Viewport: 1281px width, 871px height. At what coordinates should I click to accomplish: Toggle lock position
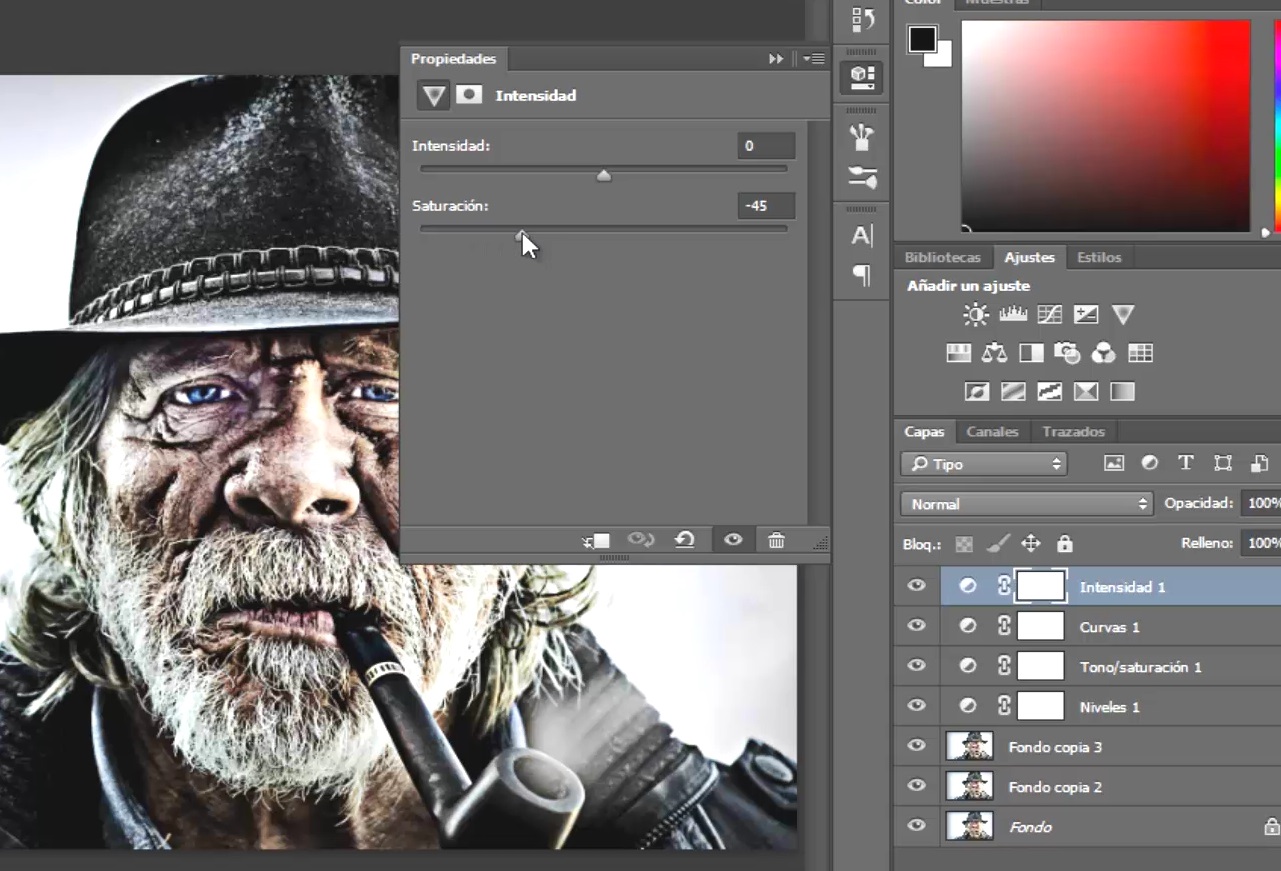click(x=1031, y=544)
